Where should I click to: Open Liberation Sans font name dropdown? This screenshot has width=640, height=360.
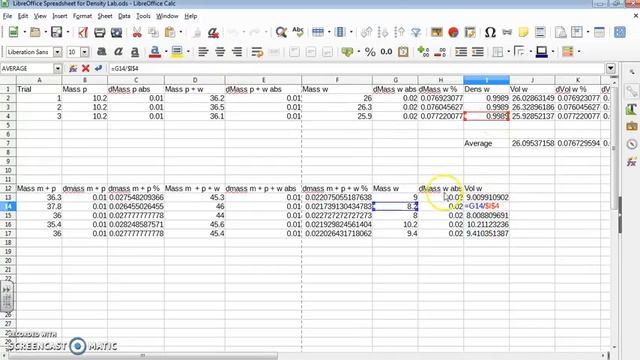[x=58, y=52]
